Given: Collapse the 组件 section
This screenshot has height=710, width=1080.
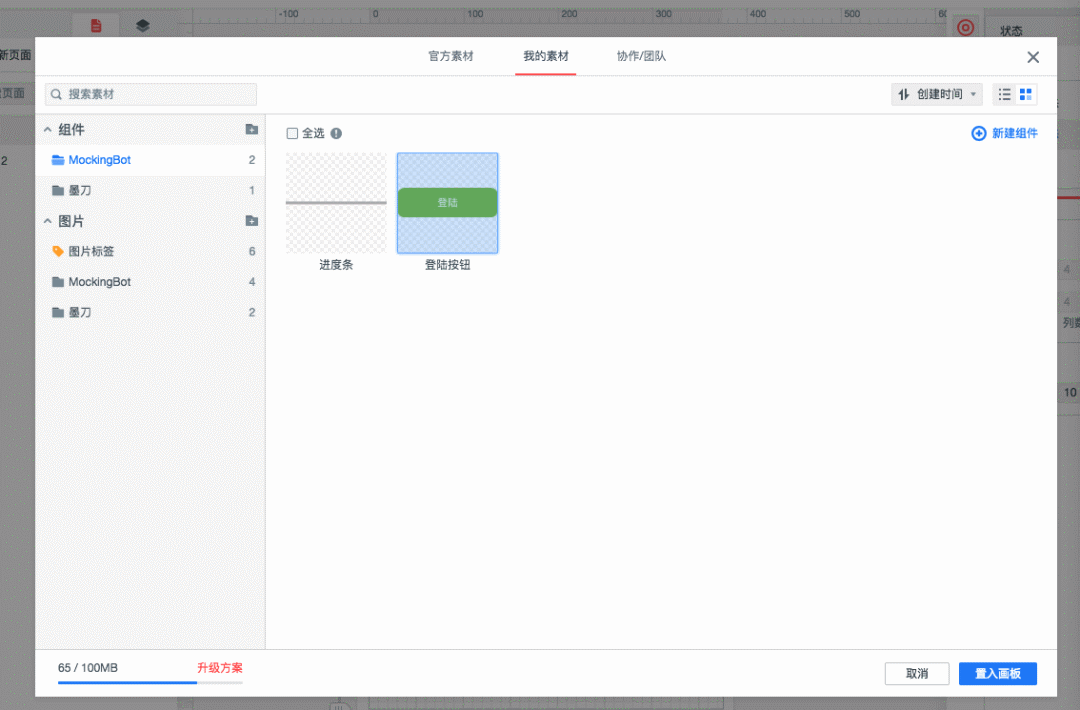Looking at the screenshot, I should (x=48, y=129).
